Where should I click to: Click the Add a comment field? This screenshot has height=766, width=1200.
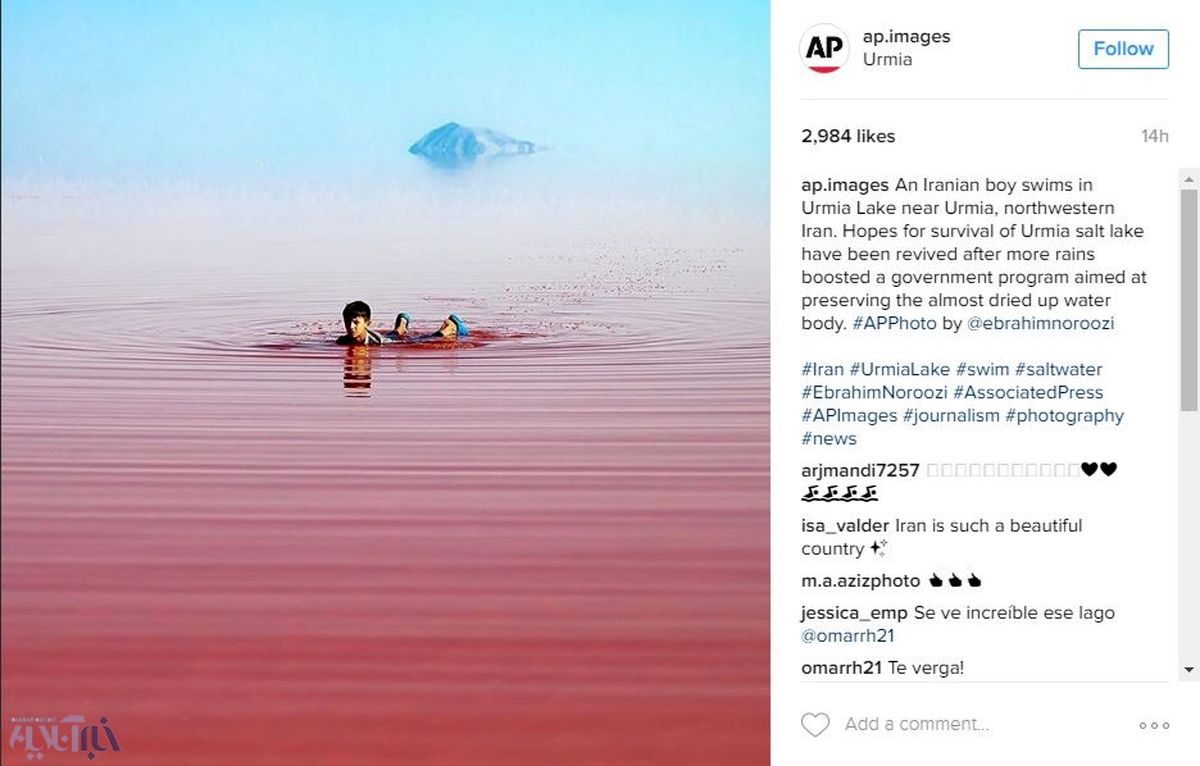[916, 724]
